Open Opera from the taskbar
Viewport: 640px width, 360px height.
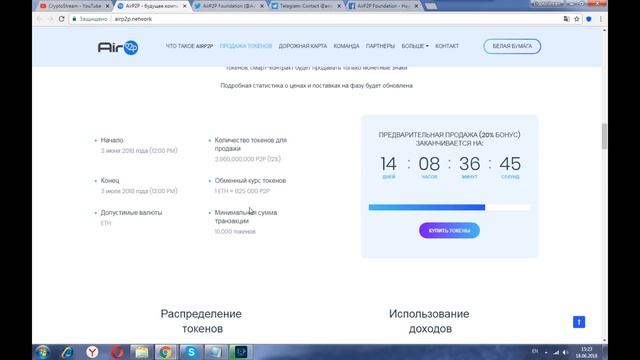pyautogui.click(x=117, y=352)
